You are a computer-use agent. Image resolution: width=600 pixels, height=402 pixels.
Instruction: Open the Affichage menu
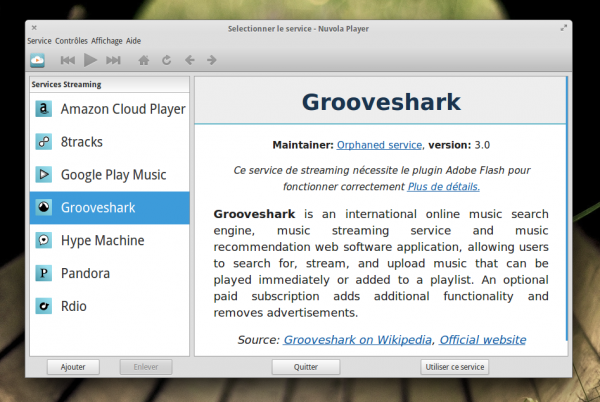coord(107,41)
